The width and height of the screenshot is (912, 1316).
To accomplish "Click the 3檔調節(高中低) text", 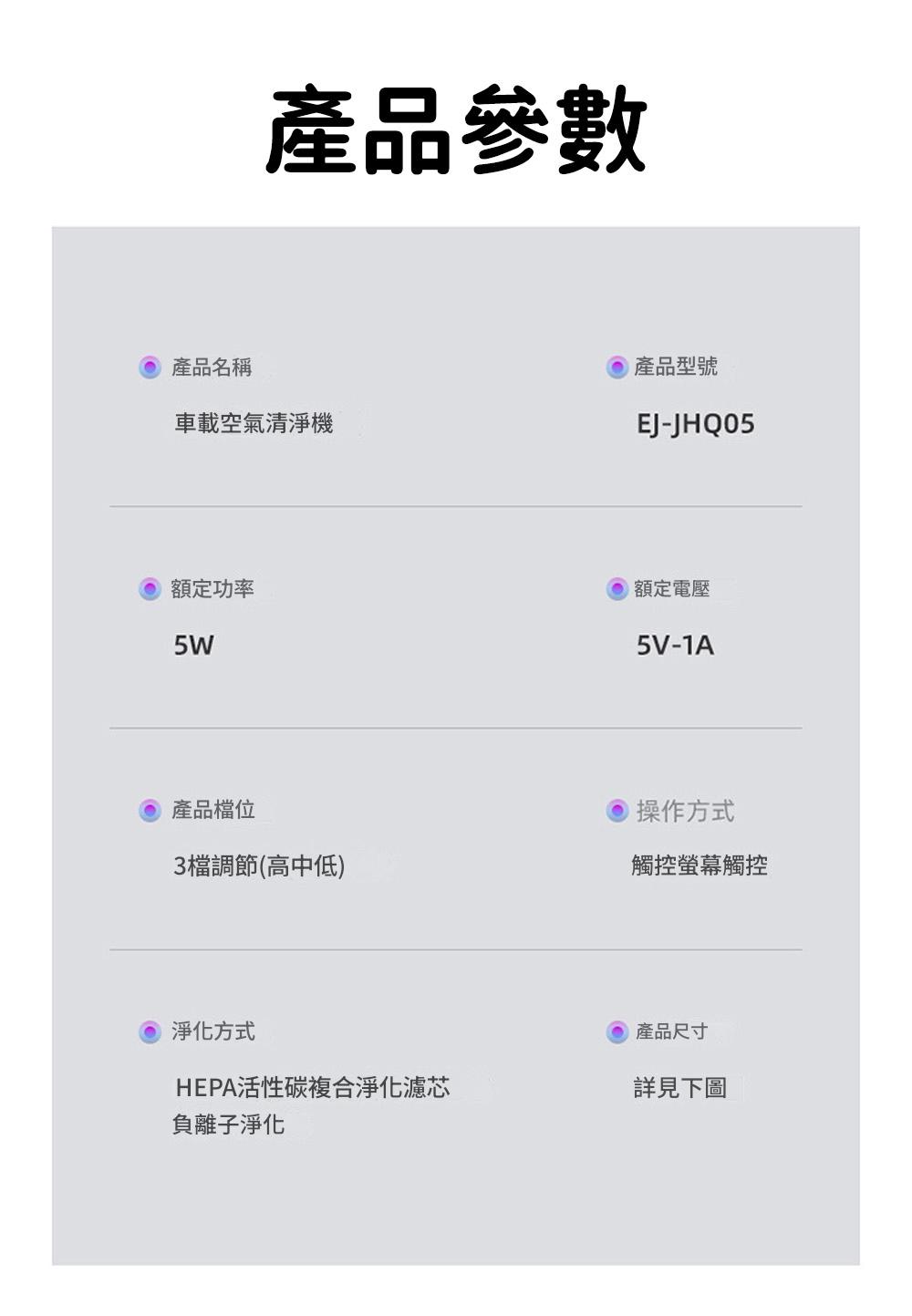I will pos(259,865).
